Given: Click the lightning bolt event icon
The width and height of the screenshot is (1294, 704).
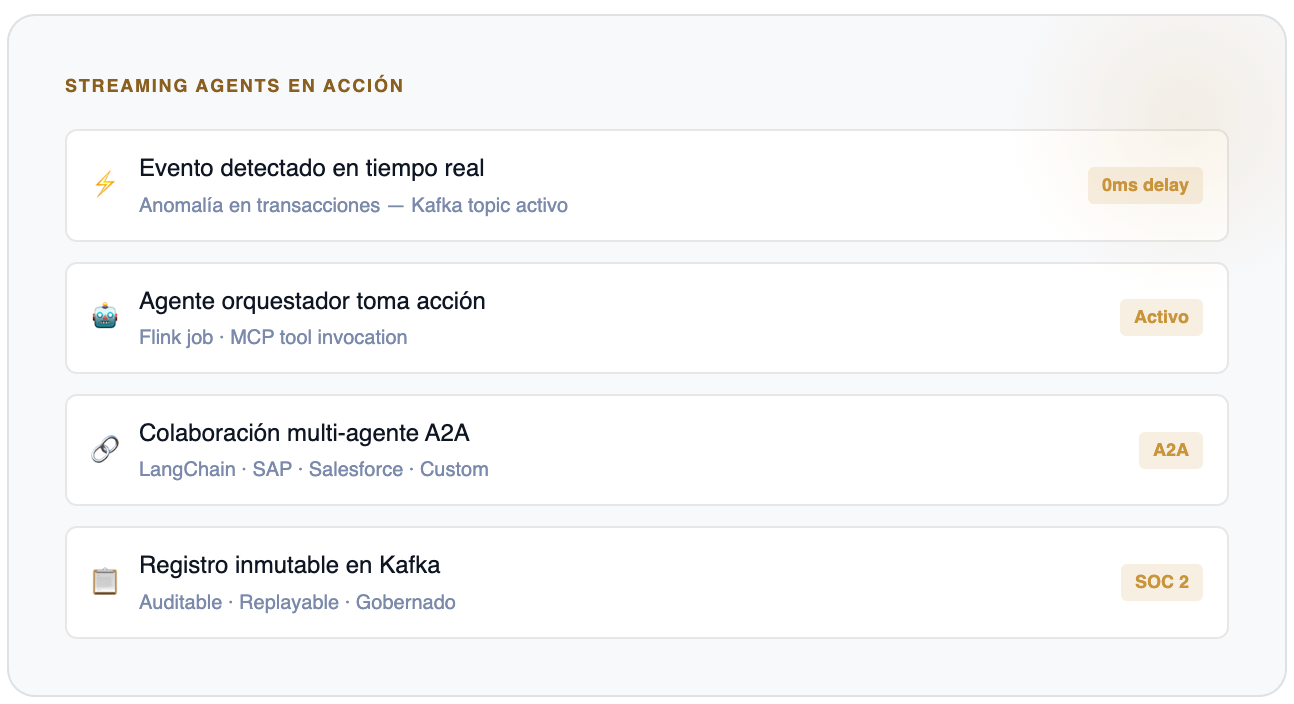Looking at the screenshot, I should tap(105, 185).
